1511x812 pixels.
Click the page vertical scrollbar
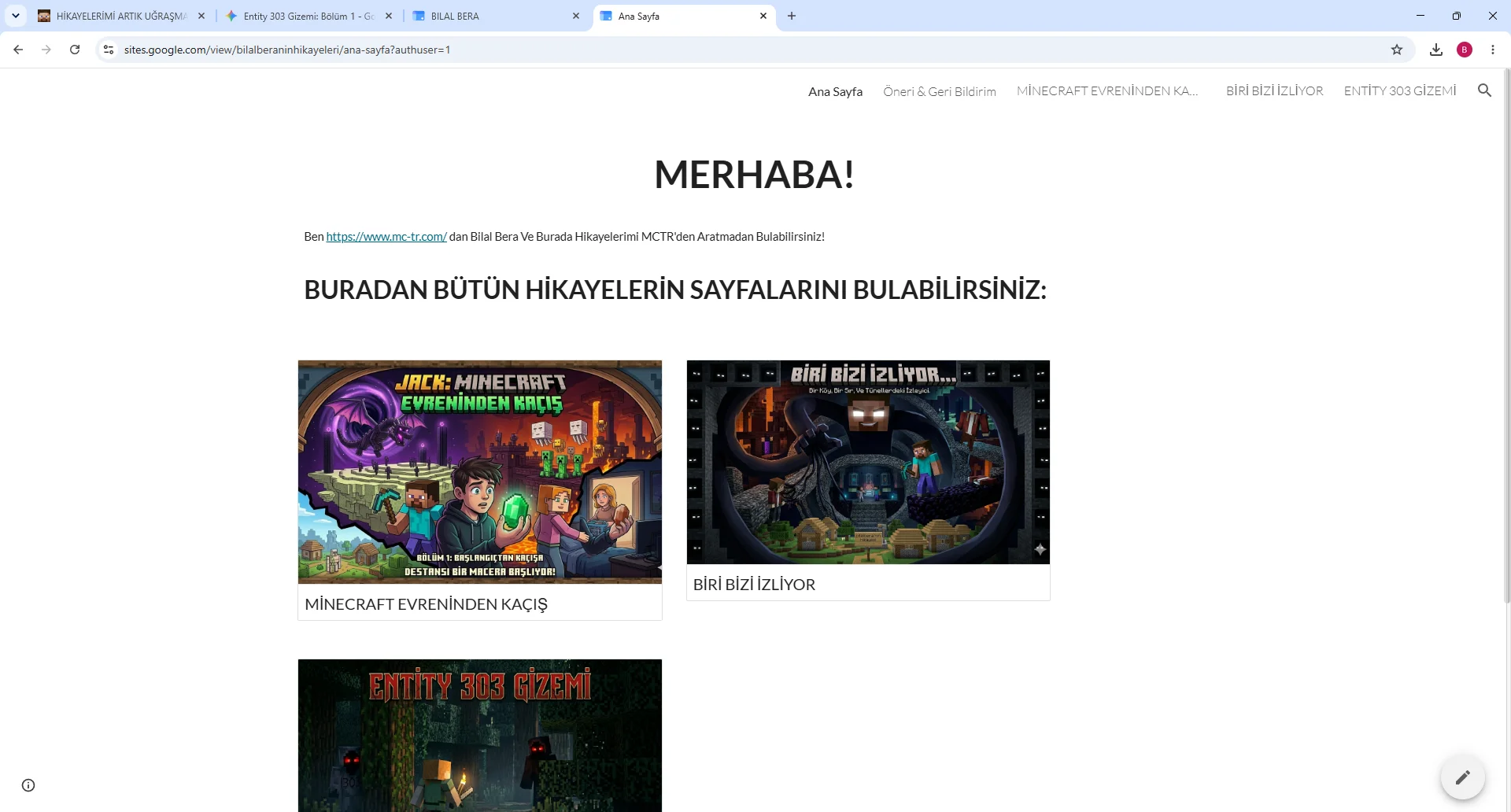tap(1507, 337)
